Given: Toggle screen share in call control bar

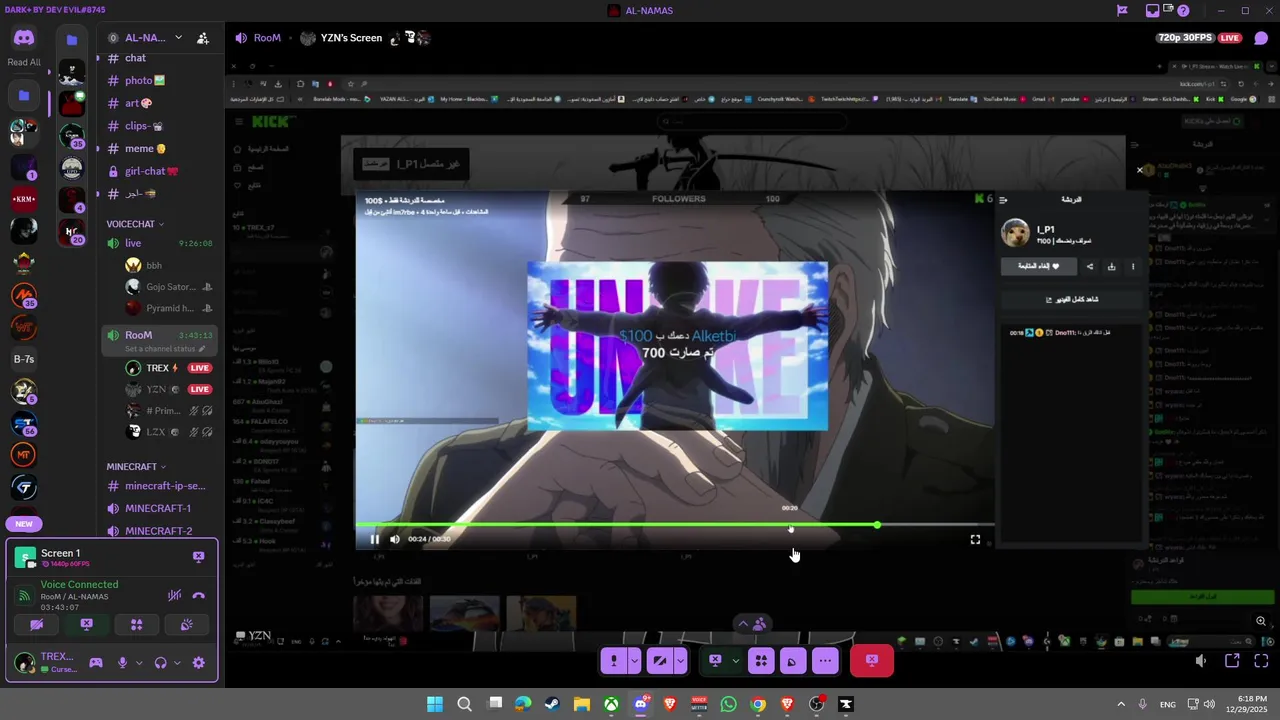Looking at the screenshot, I should (x=715, y=661).
